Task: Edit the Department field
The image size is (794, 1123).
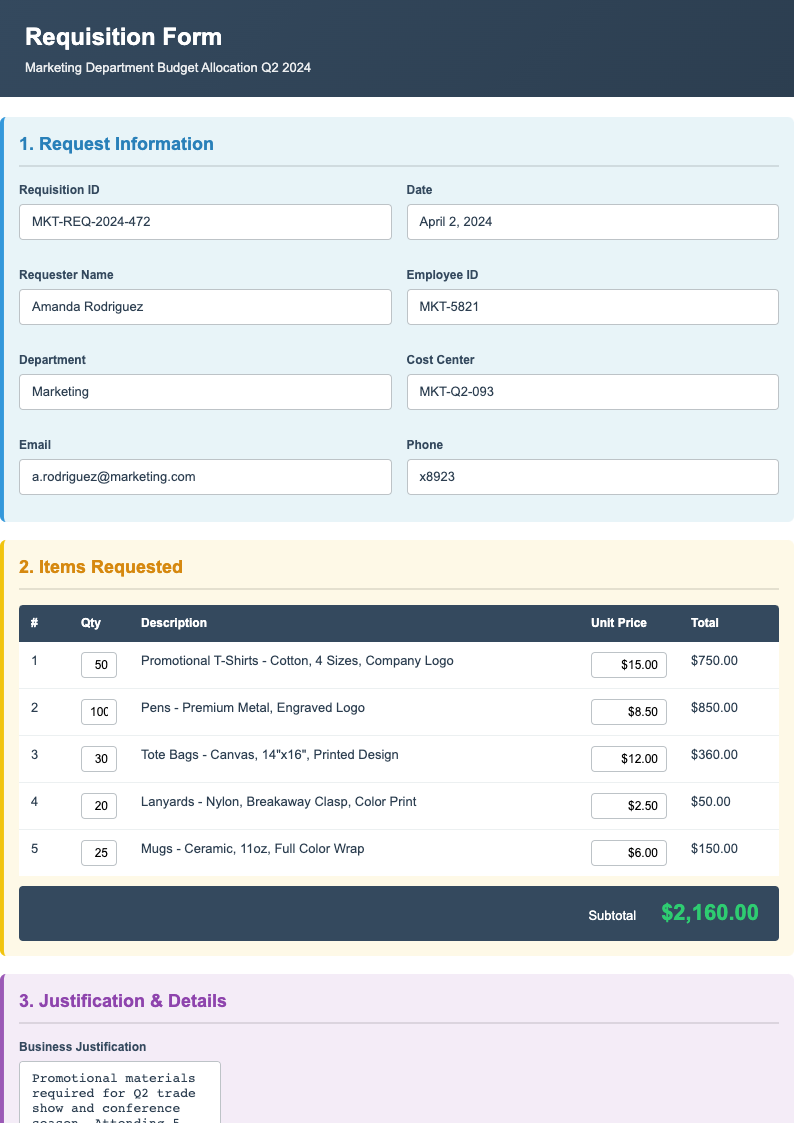Action: pos(205,392)
